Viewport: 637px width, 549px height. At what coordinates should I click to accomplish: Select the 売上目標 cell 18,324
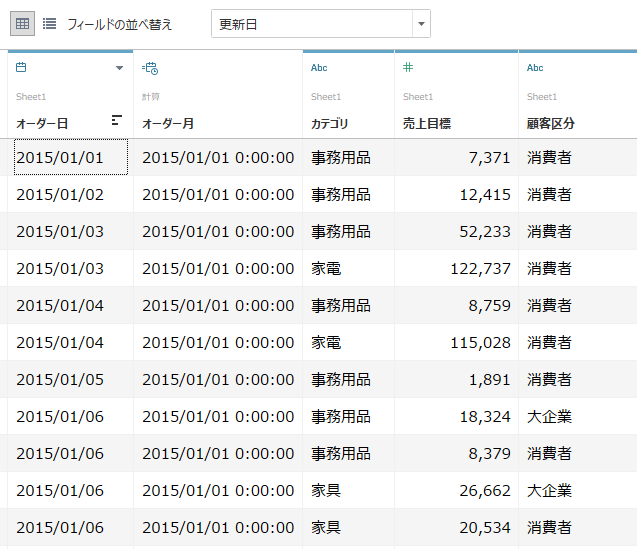(x=456, y=416)
